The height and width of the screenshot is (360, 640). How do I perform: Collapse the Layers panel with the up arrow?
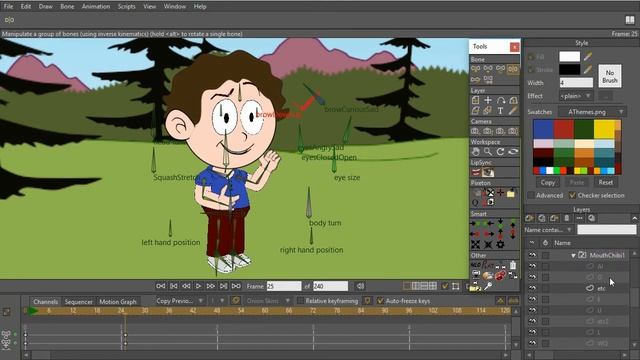634,218
